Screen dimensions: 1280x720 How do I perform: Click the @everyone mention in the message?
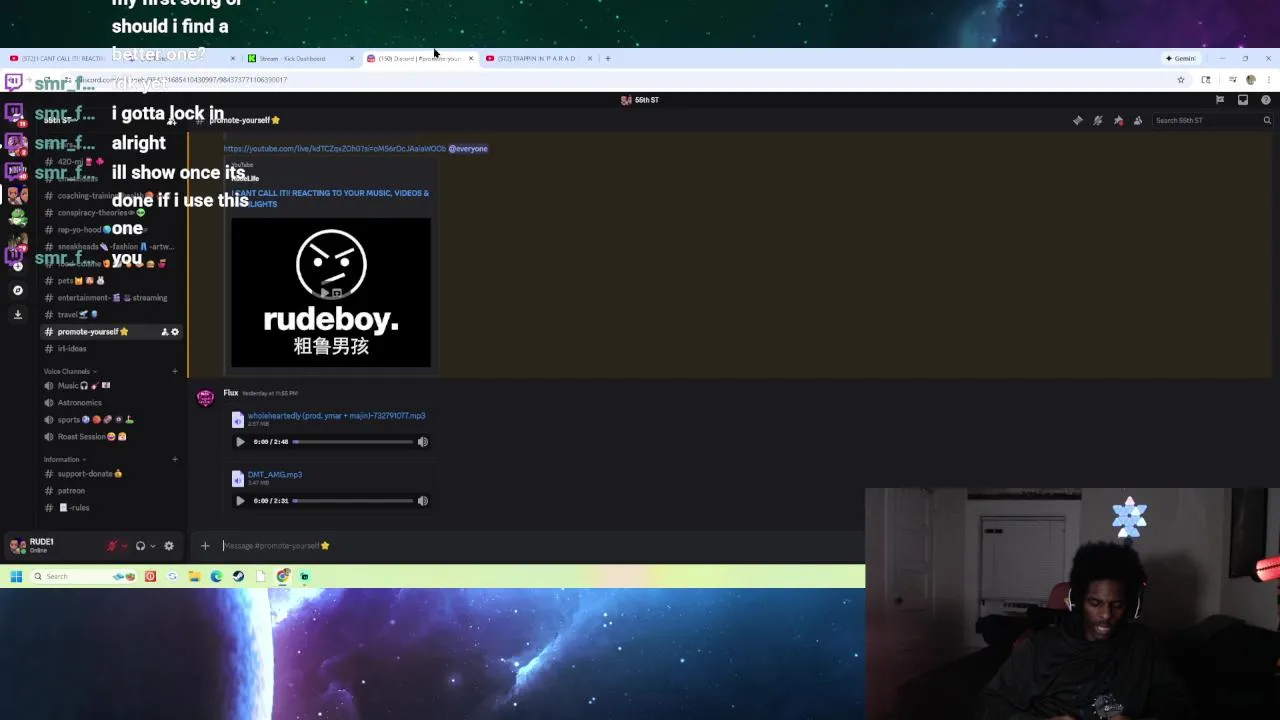pos(468,148)
